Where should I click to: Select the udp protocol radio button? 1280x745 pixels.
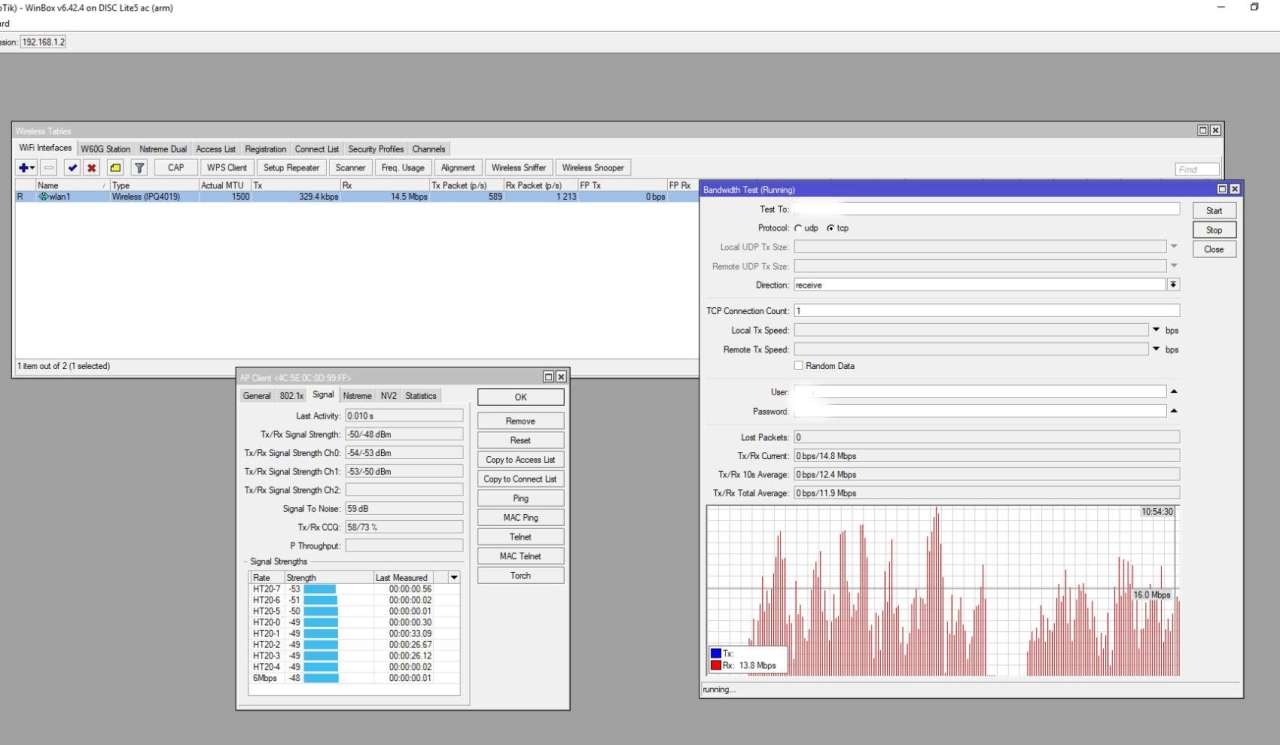[798, 228]
